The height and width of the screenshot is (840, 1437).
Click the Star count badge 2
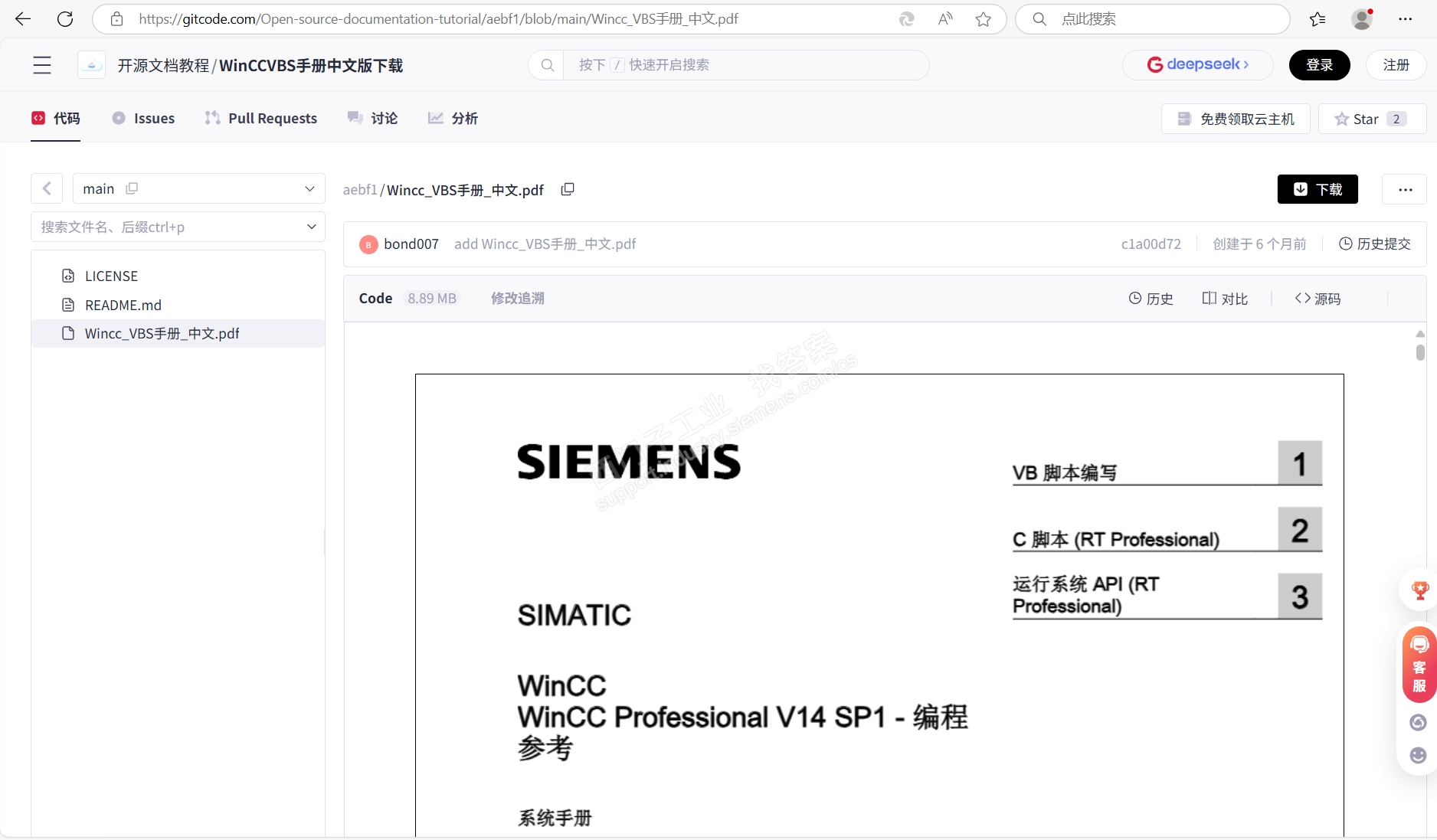pos(1396,119)
